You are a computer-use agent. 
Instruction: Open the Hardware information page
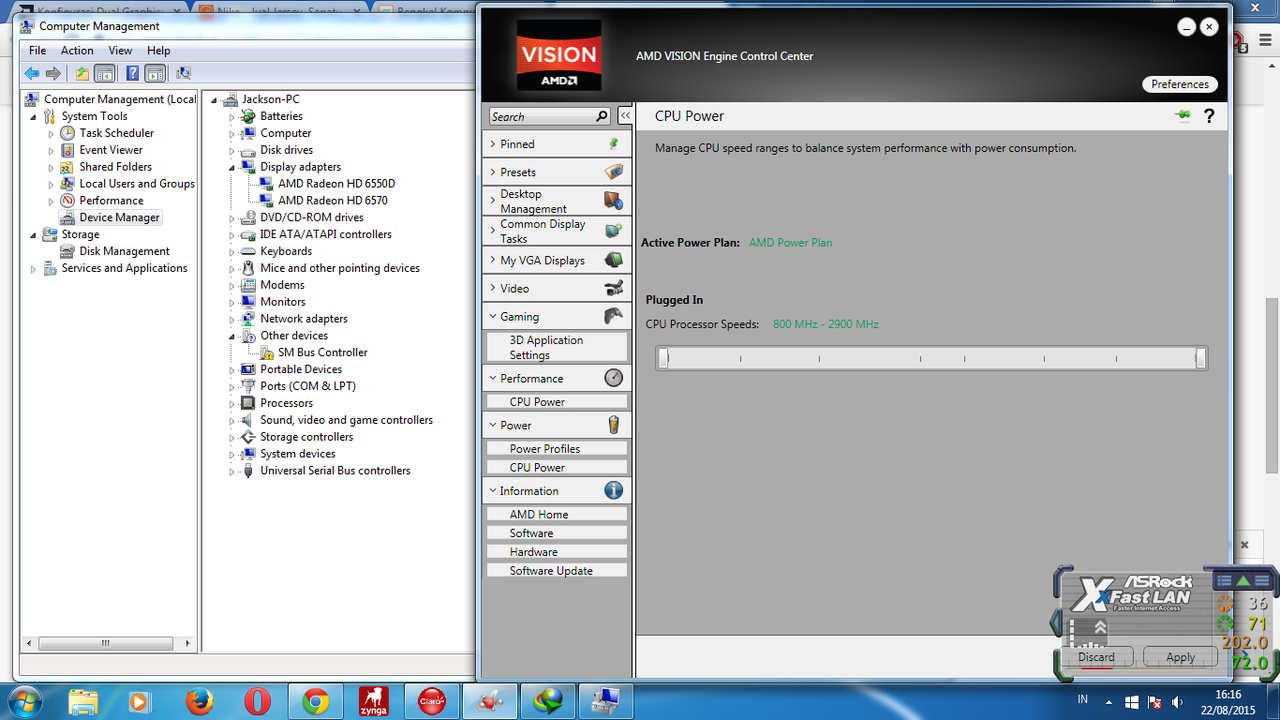tap(557, 552)
